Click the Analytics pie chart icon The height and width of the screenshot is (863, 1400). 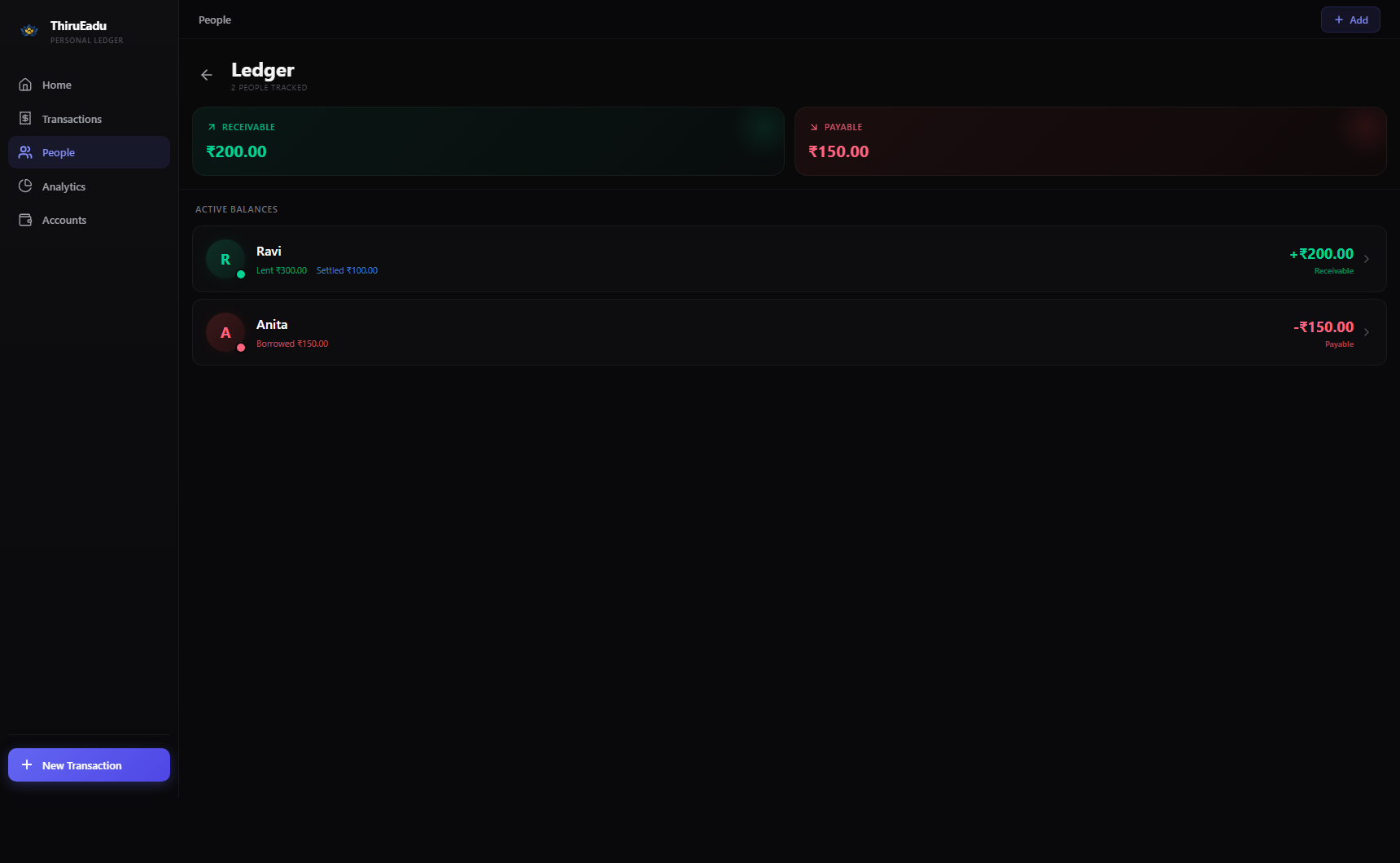25,186
